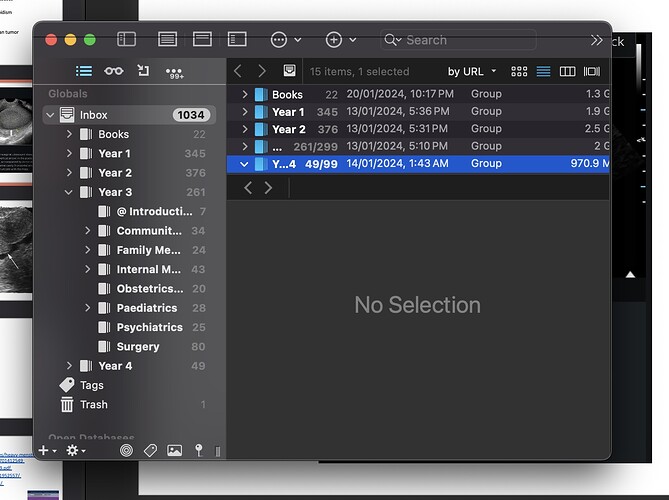Open the plus New item toolbar menu
Image resolution: width=669 pixels, height=500 pixels.
coord(341,40)
